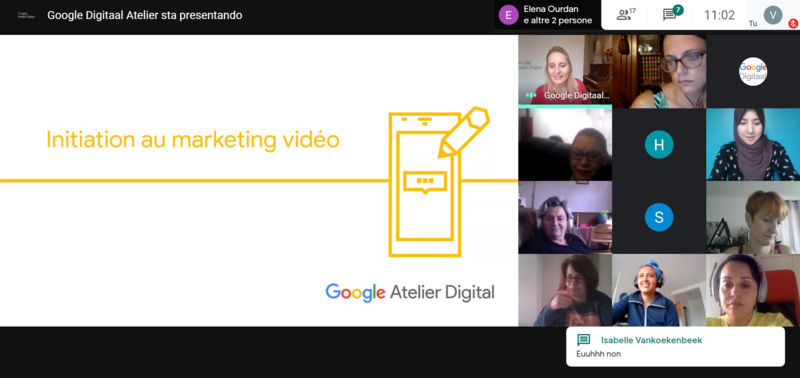Select the blue beanie headphones participant tile
Screen dimensions: 800x378
[x=659, y=290]
